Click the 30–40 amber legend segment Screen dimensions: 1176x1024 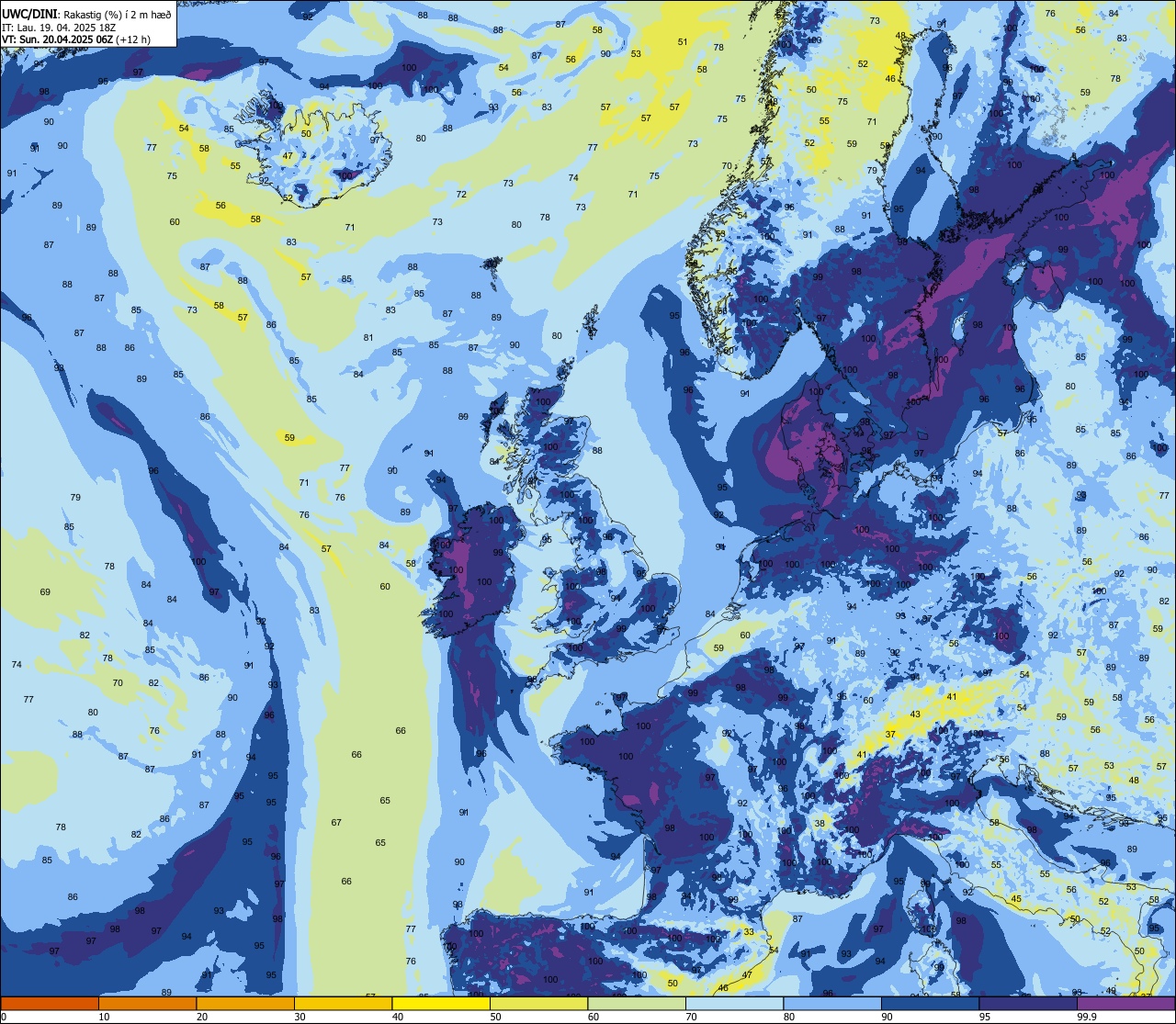point(343,1004)
